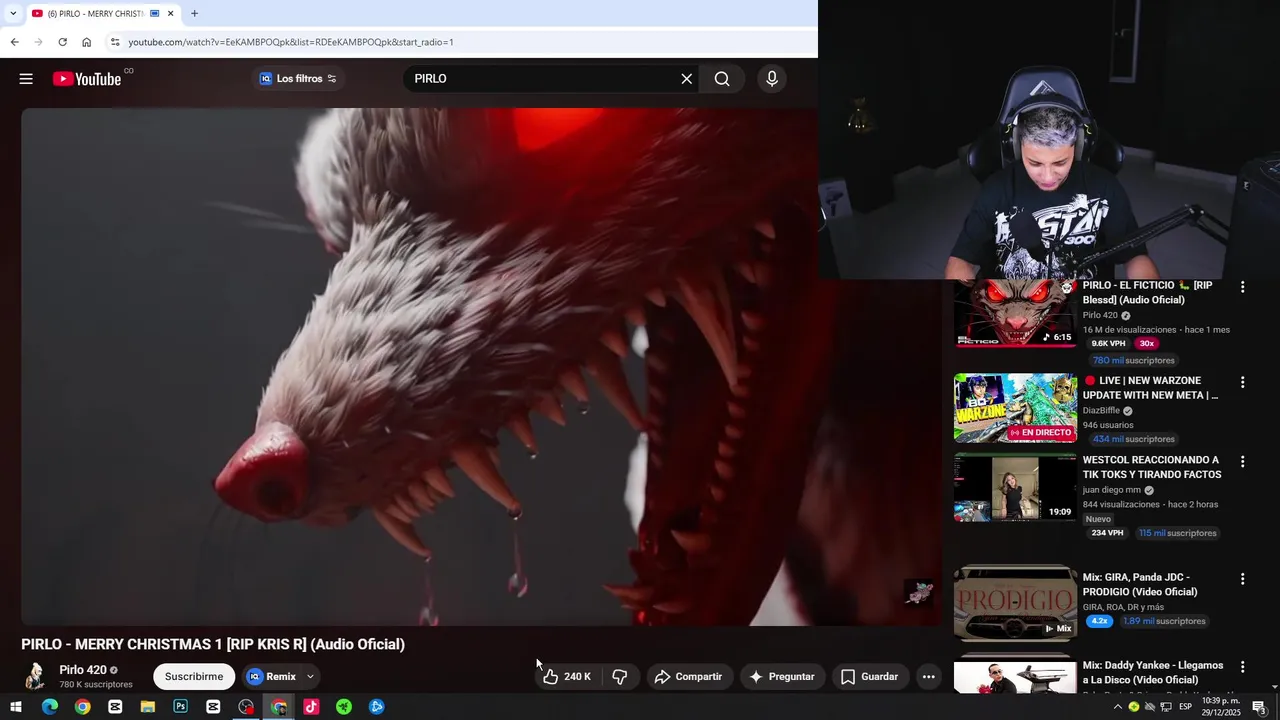This screenshot has height=720, width=1280.
Task: Open the Remix extension button
Action: pyautogui.click(x=272, y=677)
